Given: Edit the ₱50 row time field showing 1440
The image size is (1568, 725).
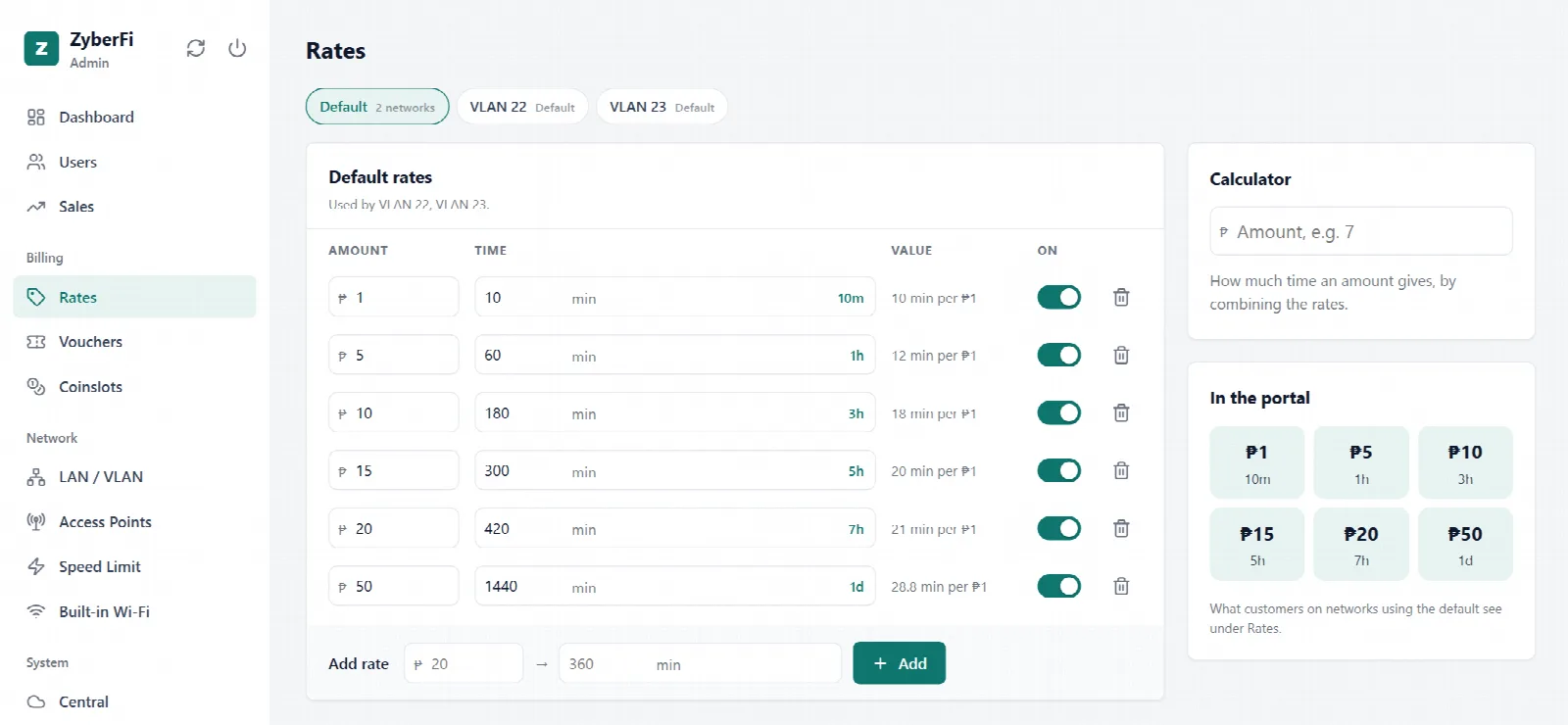Looking at the screenshot, I should pyautogui.click(x=674, y=586).
